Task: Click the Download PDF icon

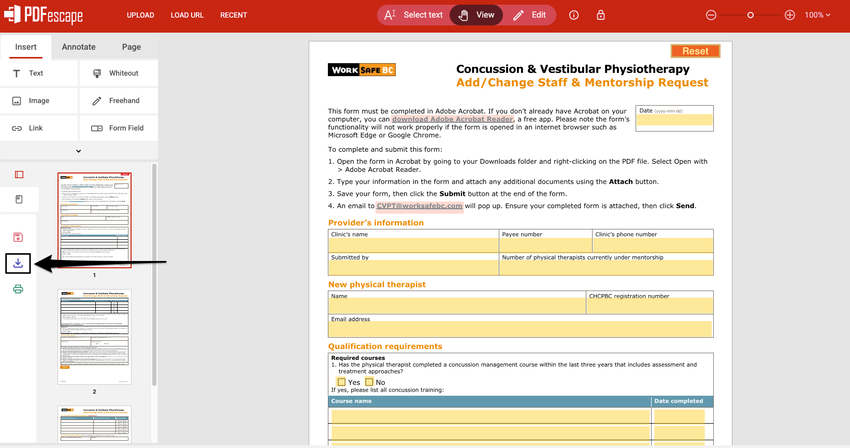Action: pyautogui.click(x=18, y=264)
